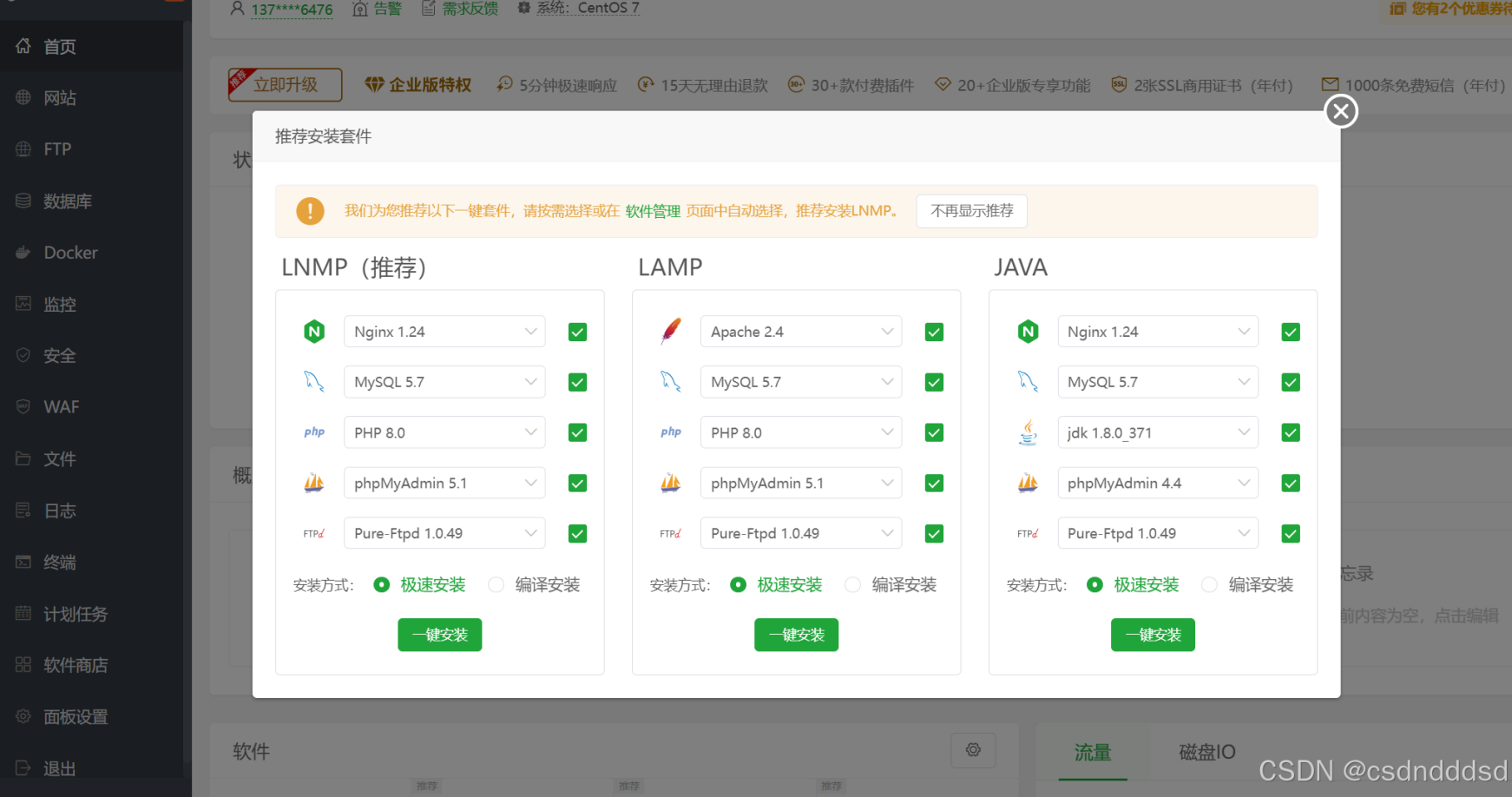Click the 安全 shield icon in sidebar

23,355
